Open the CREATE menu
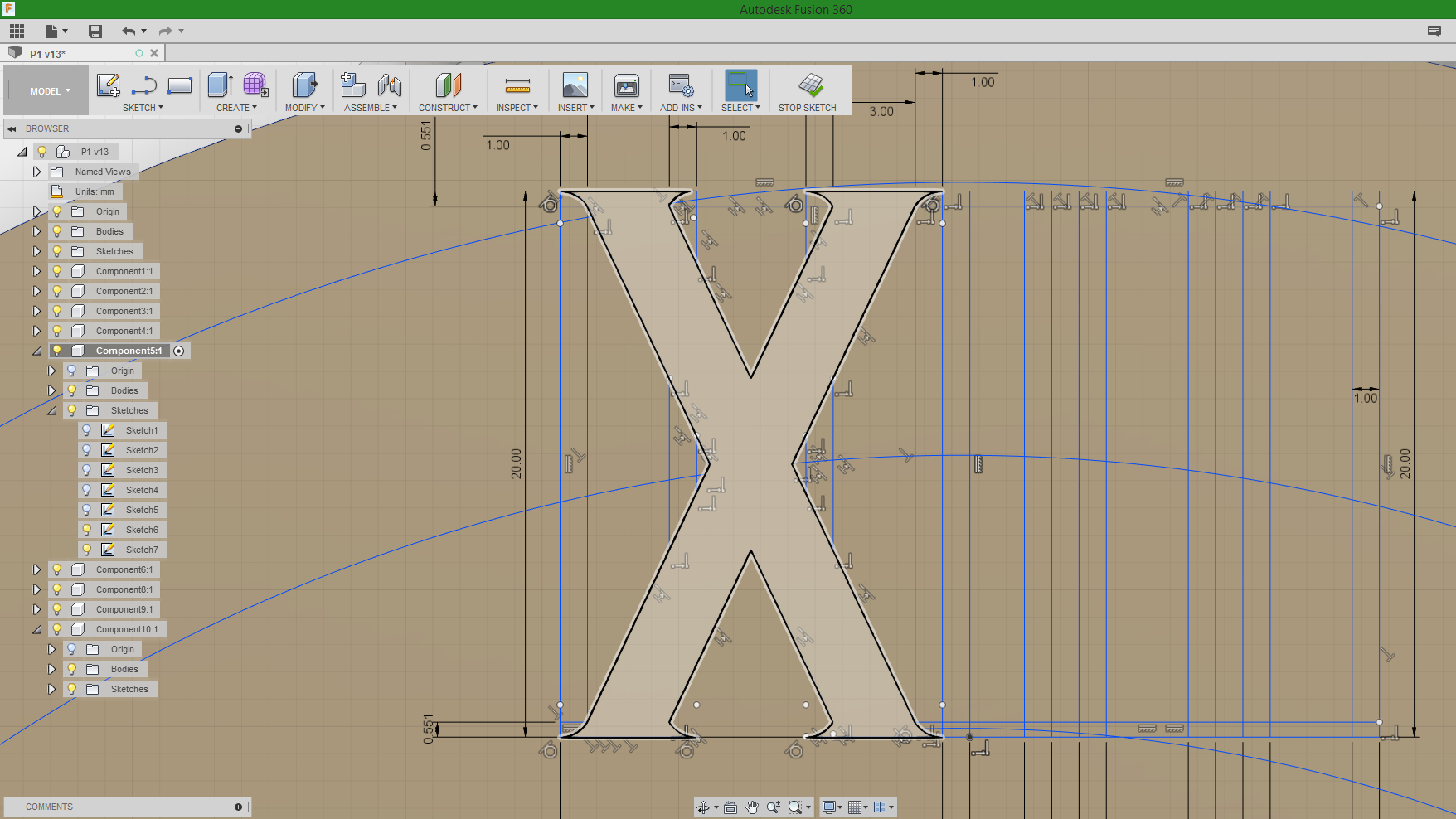Screen dimensions: 1456x819 point(236,108)
